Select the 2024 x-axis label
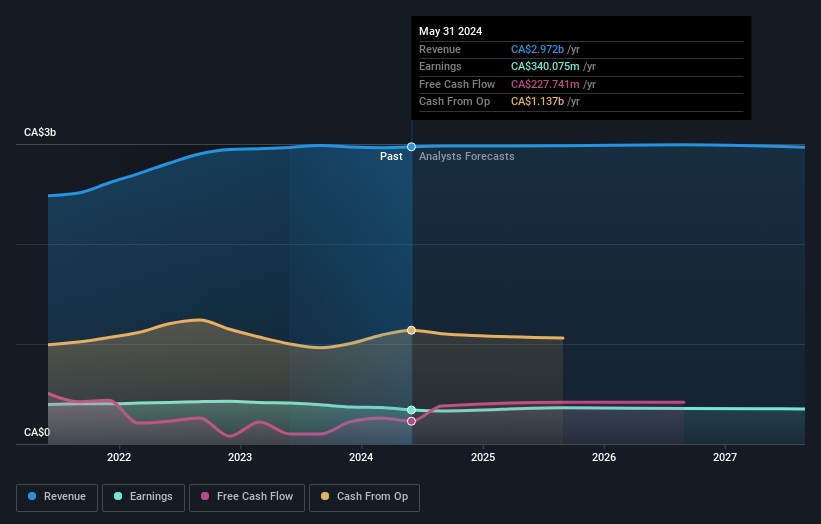821x524 pixels. tap(361, 458)
